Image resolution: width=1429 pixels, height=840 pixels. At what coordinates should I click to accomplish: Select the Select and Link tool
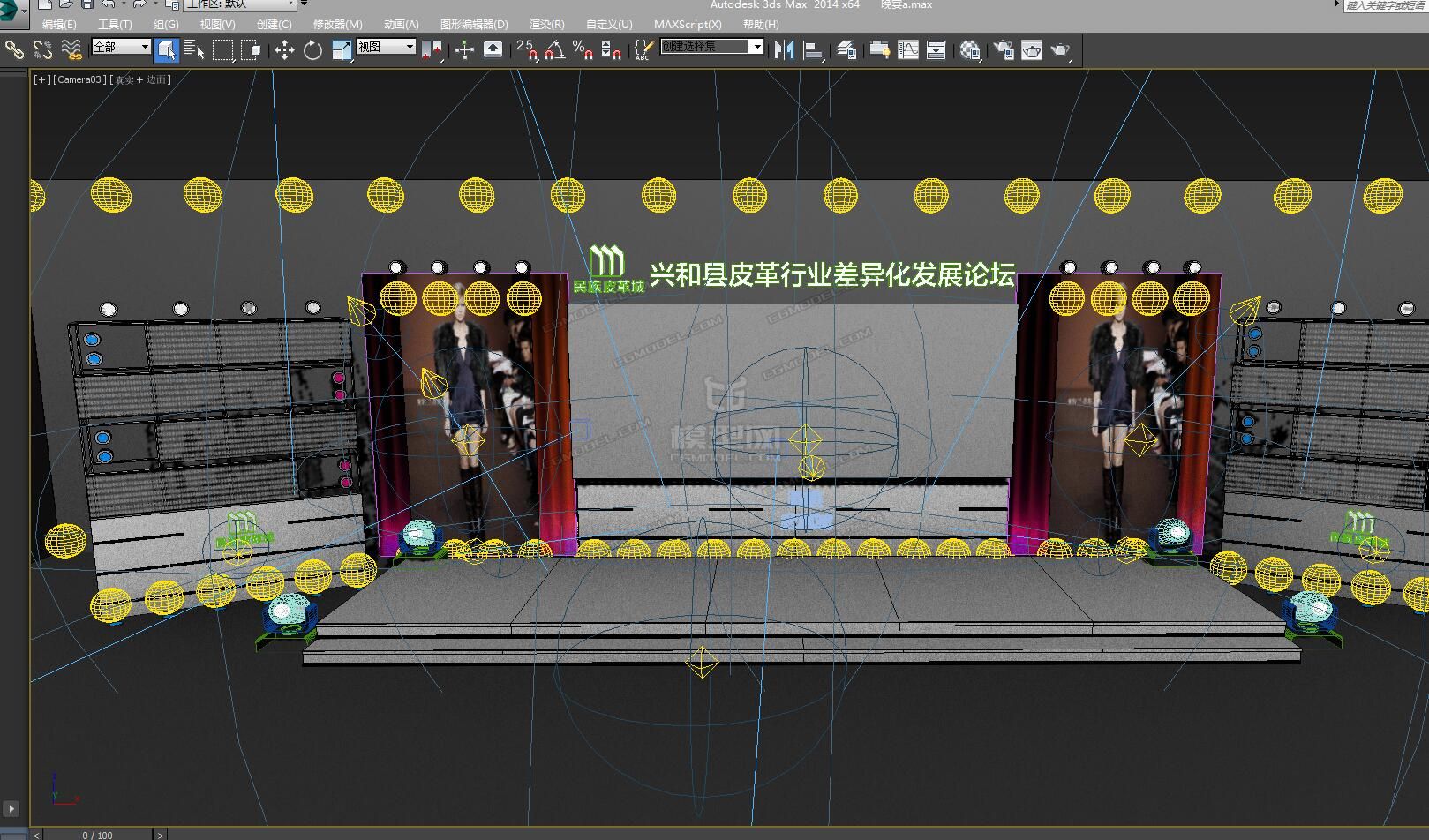14,50
